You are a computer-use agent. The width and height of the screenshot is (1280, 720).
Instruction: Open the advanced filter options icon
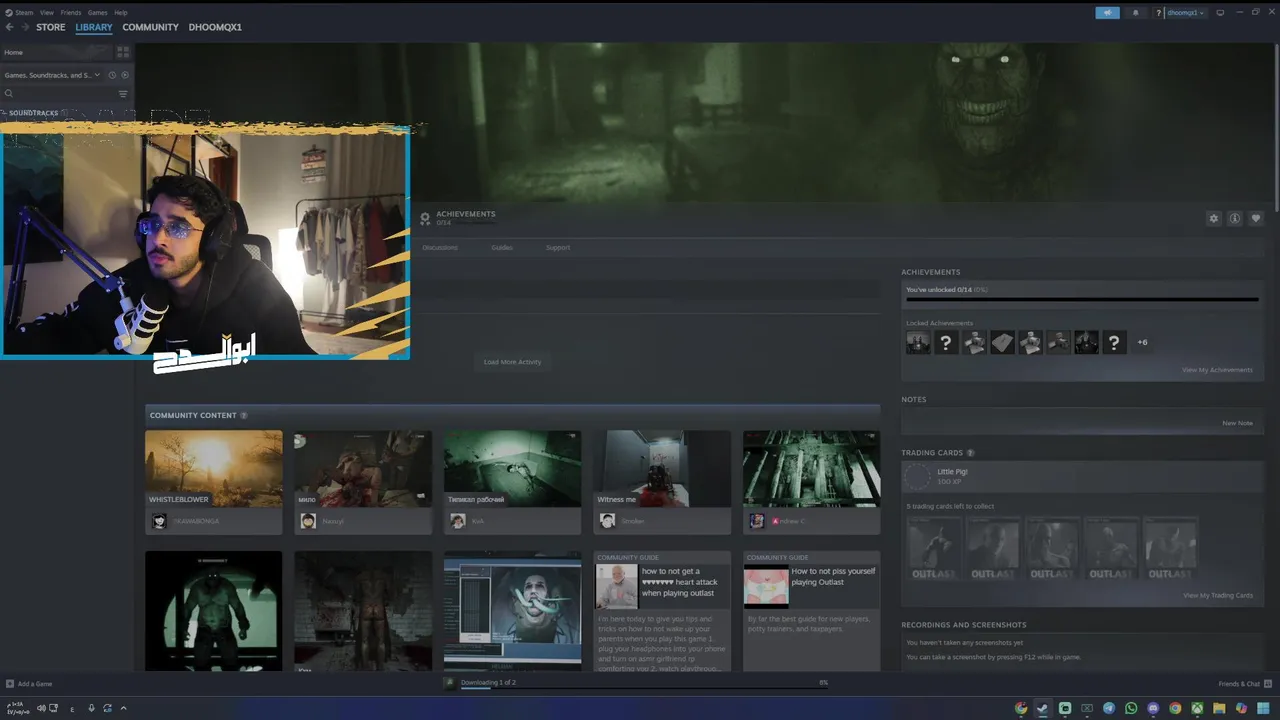[x=123, y=94]
